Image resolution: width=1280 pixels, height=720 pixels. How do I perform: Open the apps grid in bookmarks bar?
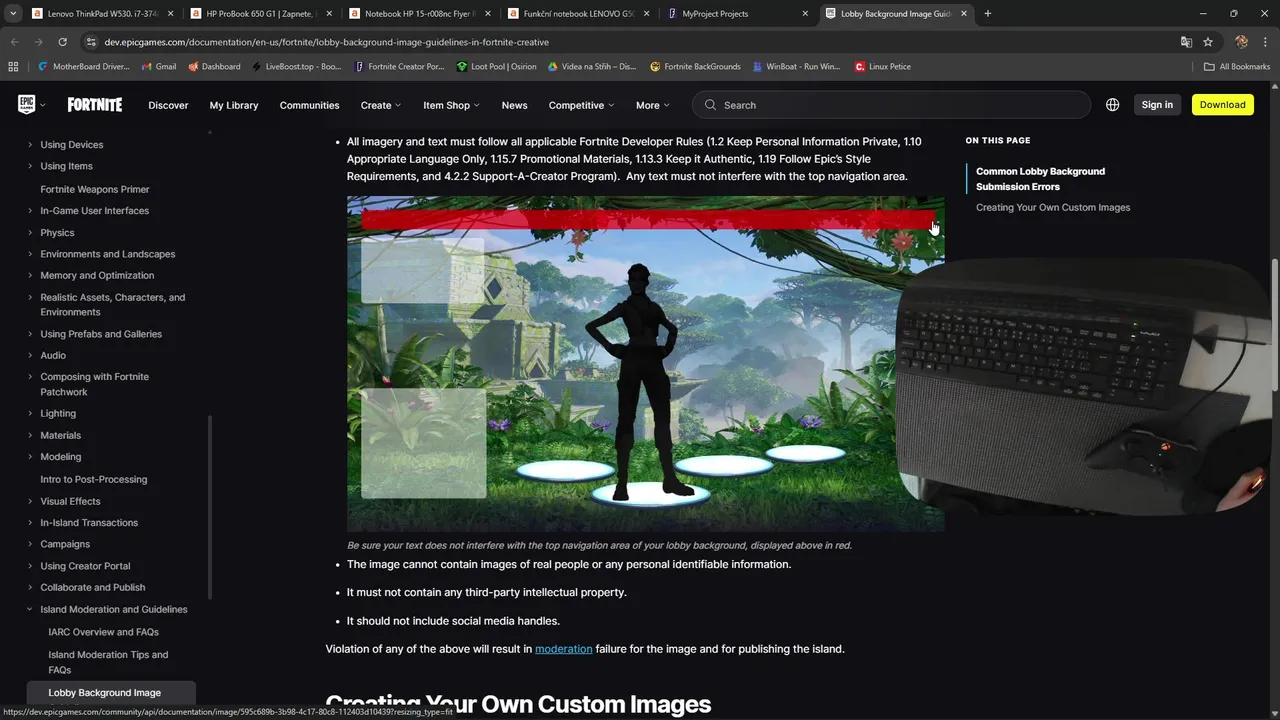(x=13, y=67)
